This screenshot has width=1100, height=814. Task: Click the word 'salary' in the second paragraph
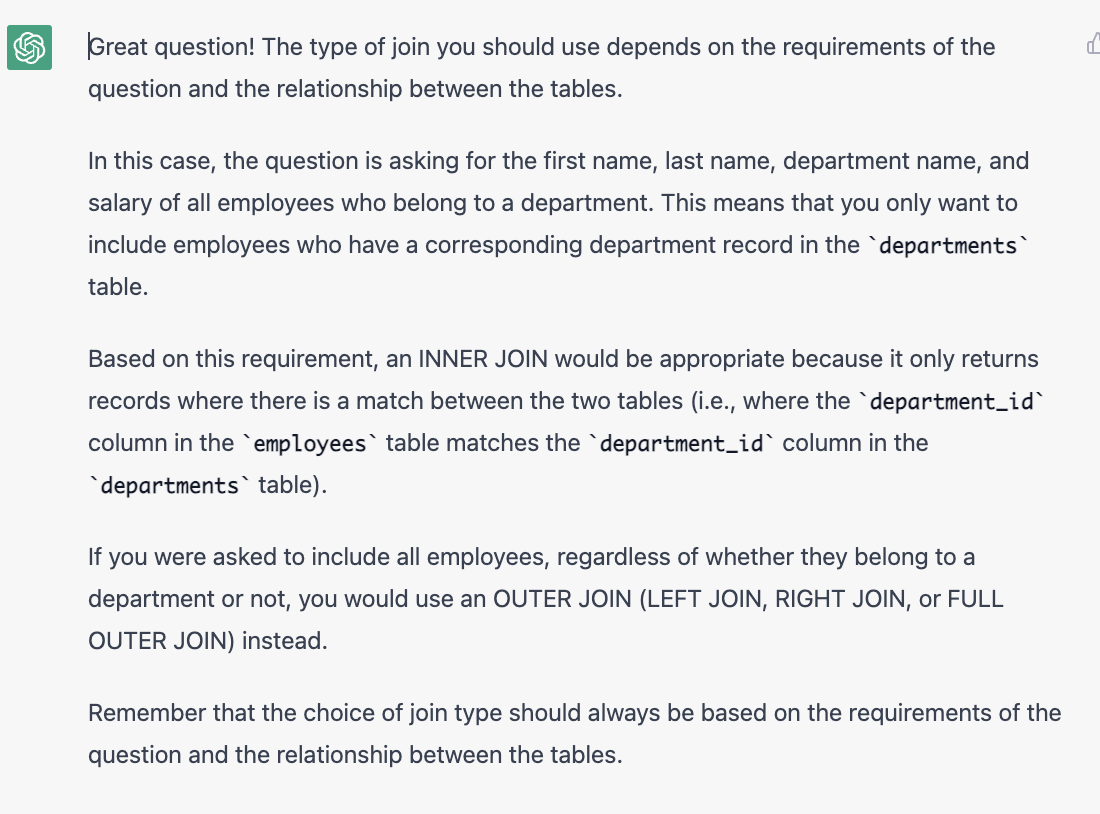pyautogui.click(x=117, y=203)
